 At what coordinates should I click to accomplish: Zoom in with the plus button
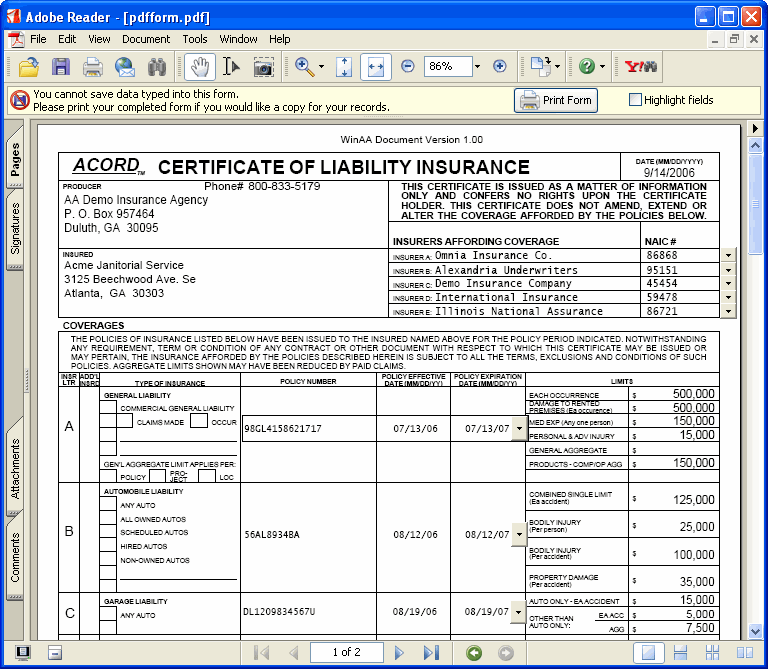[x=500, y=66]
